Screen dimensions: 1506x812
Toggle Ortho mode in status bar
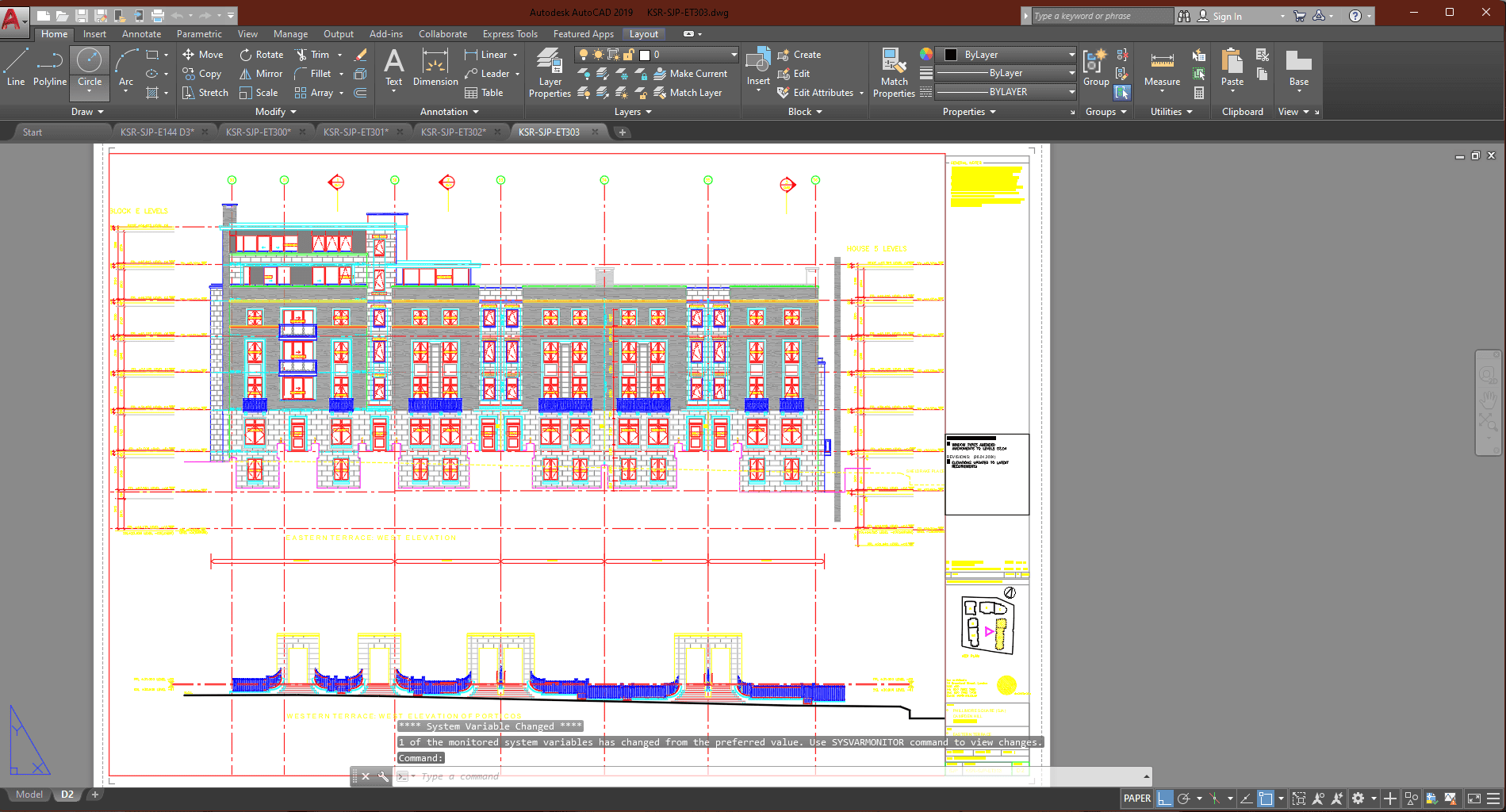pyautogui.click(x=1164, y=799)
